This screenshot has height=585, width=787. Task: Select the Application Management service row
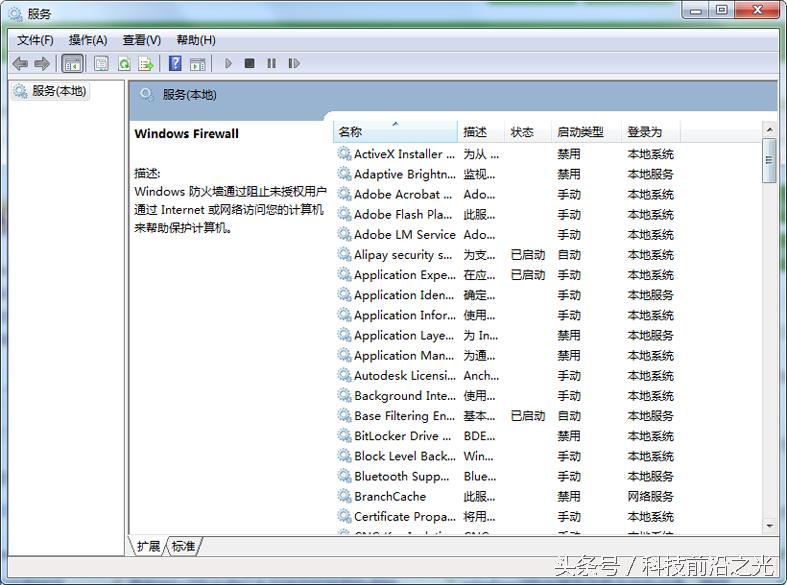pyautogui.click(x=506, y=355)
